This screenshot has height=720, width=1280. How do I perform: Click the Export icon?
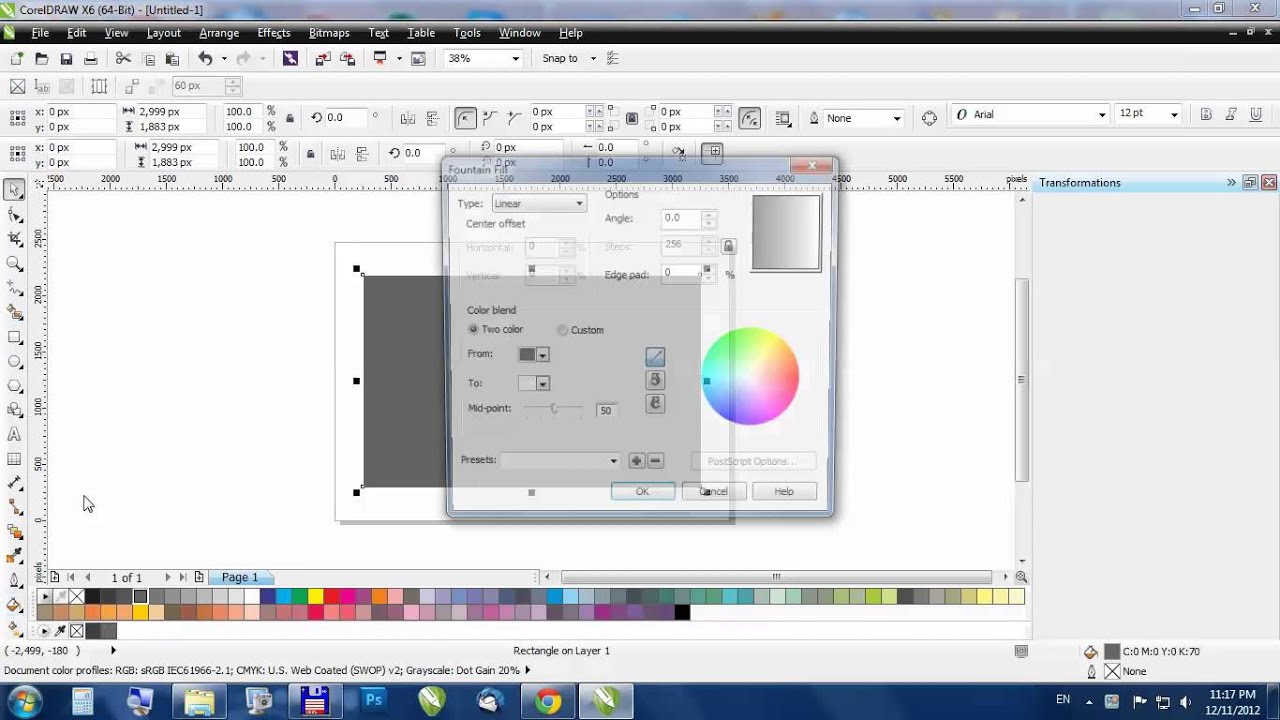click(x=347, y=59)
